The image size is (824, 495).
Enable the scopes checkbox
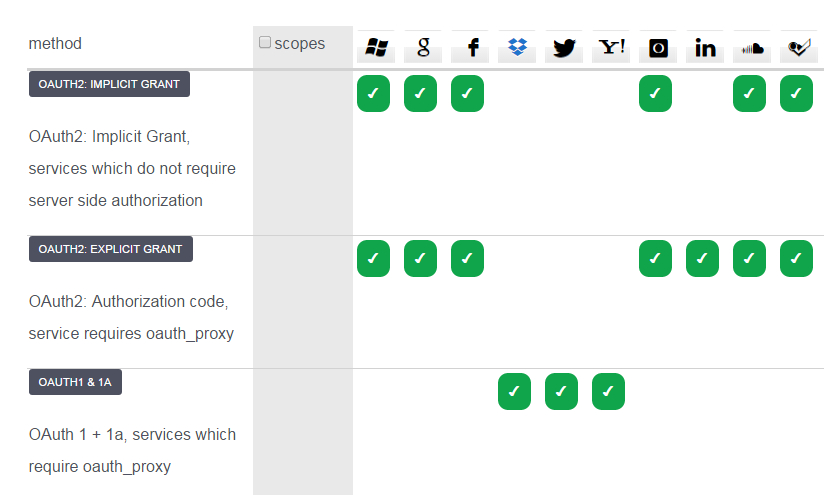tap(265, 42)
